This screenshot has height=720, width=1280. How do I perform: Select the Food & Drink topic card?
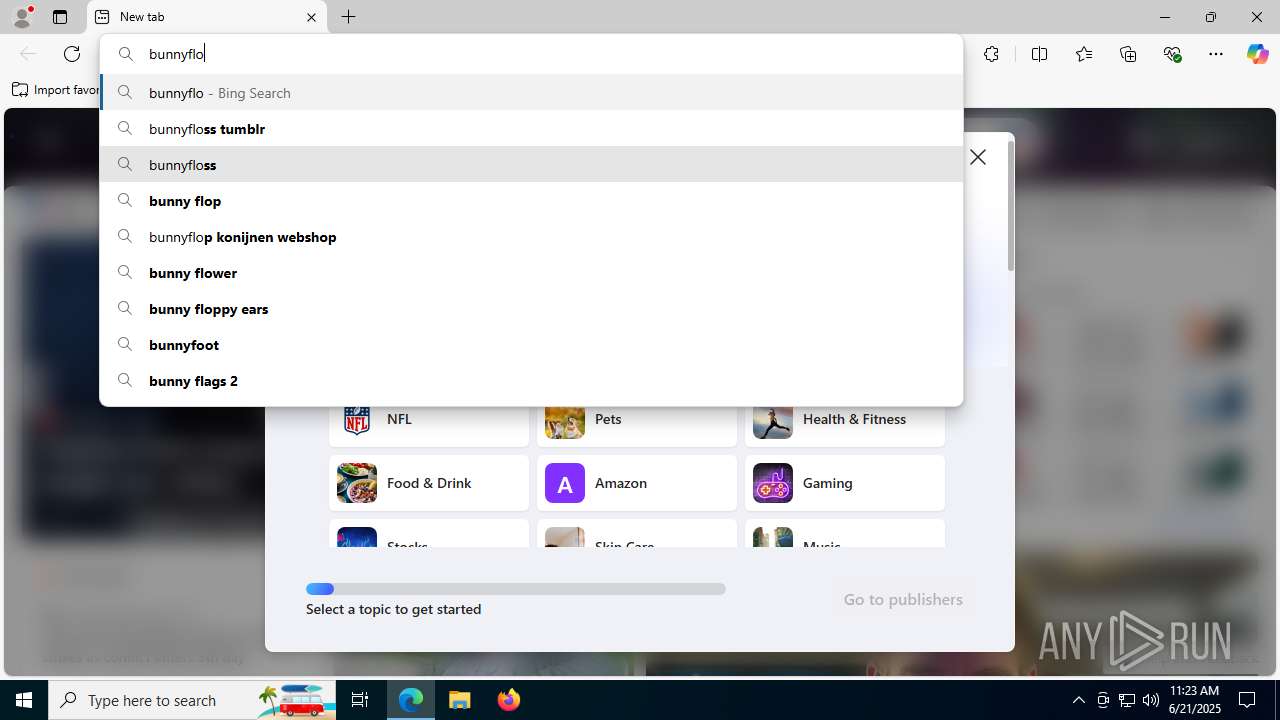pos(429,483)
